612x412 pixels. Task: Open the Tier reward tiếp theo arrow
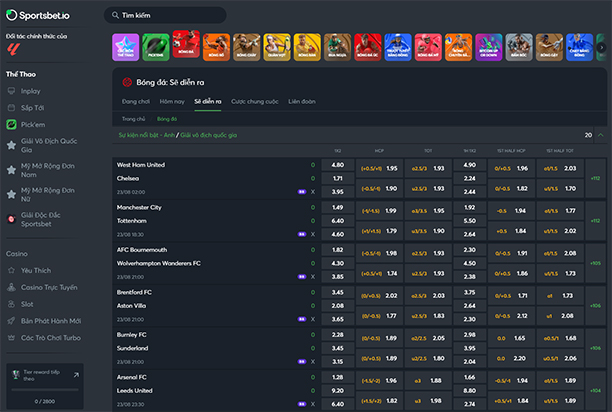(x=76, y=375)
